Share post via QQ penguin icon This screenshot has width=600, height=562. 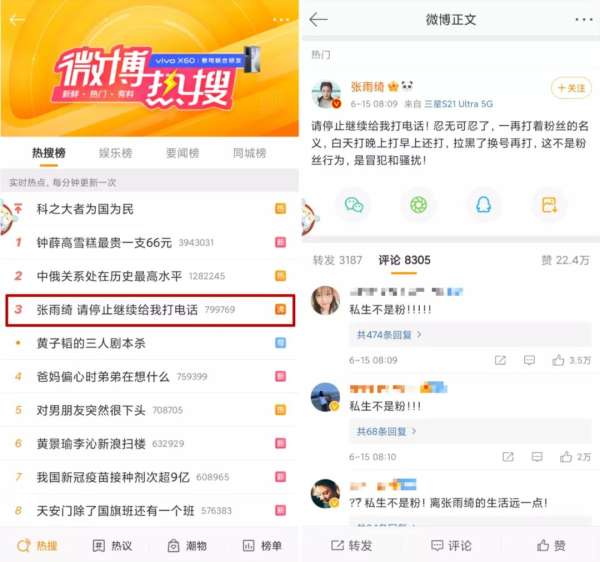(x=483, y=205)
